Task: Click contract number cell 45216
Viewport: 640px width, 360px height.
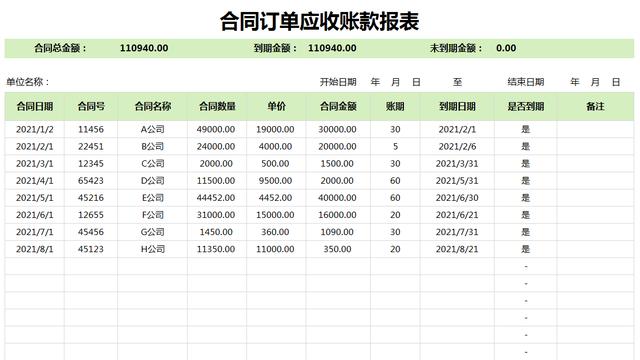Action: [x=91, y=198]
